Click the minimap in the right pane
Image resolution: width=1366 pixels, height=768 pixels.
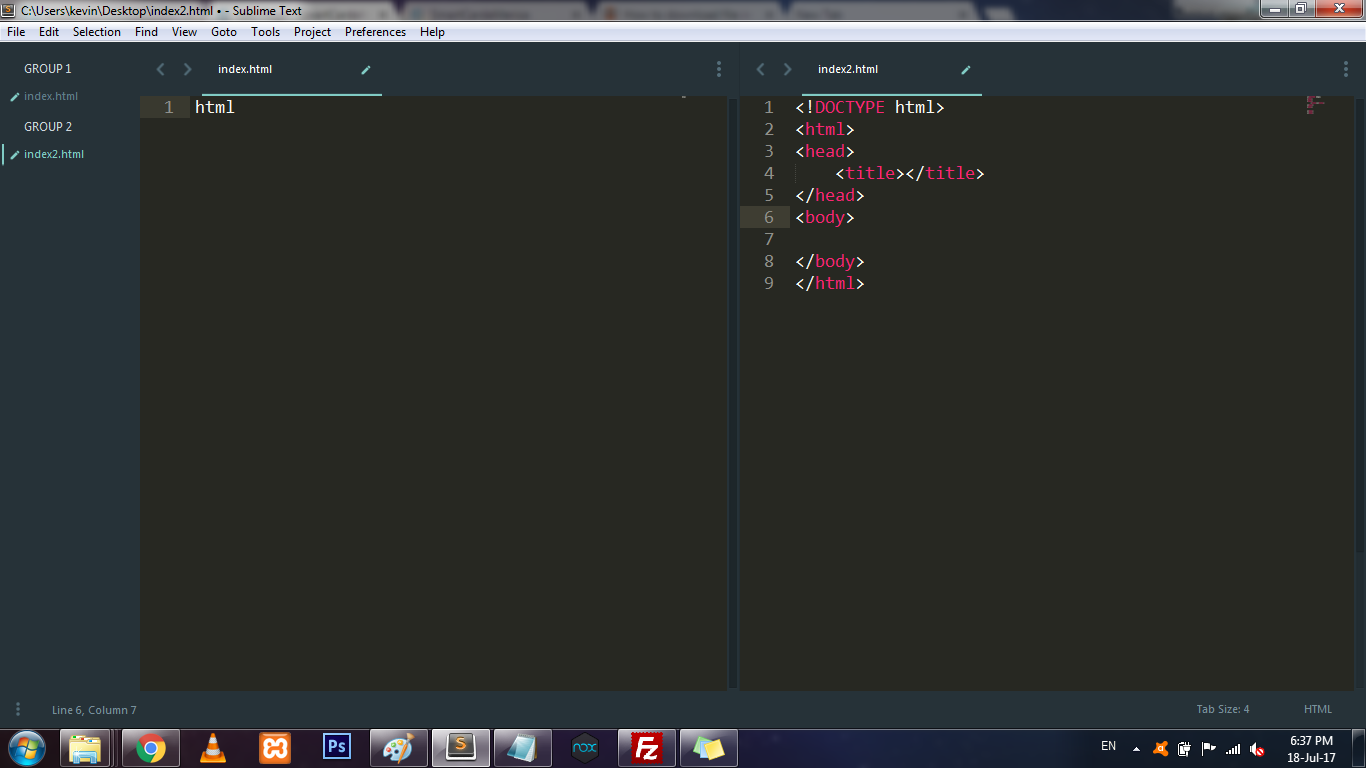point(1315,105)
